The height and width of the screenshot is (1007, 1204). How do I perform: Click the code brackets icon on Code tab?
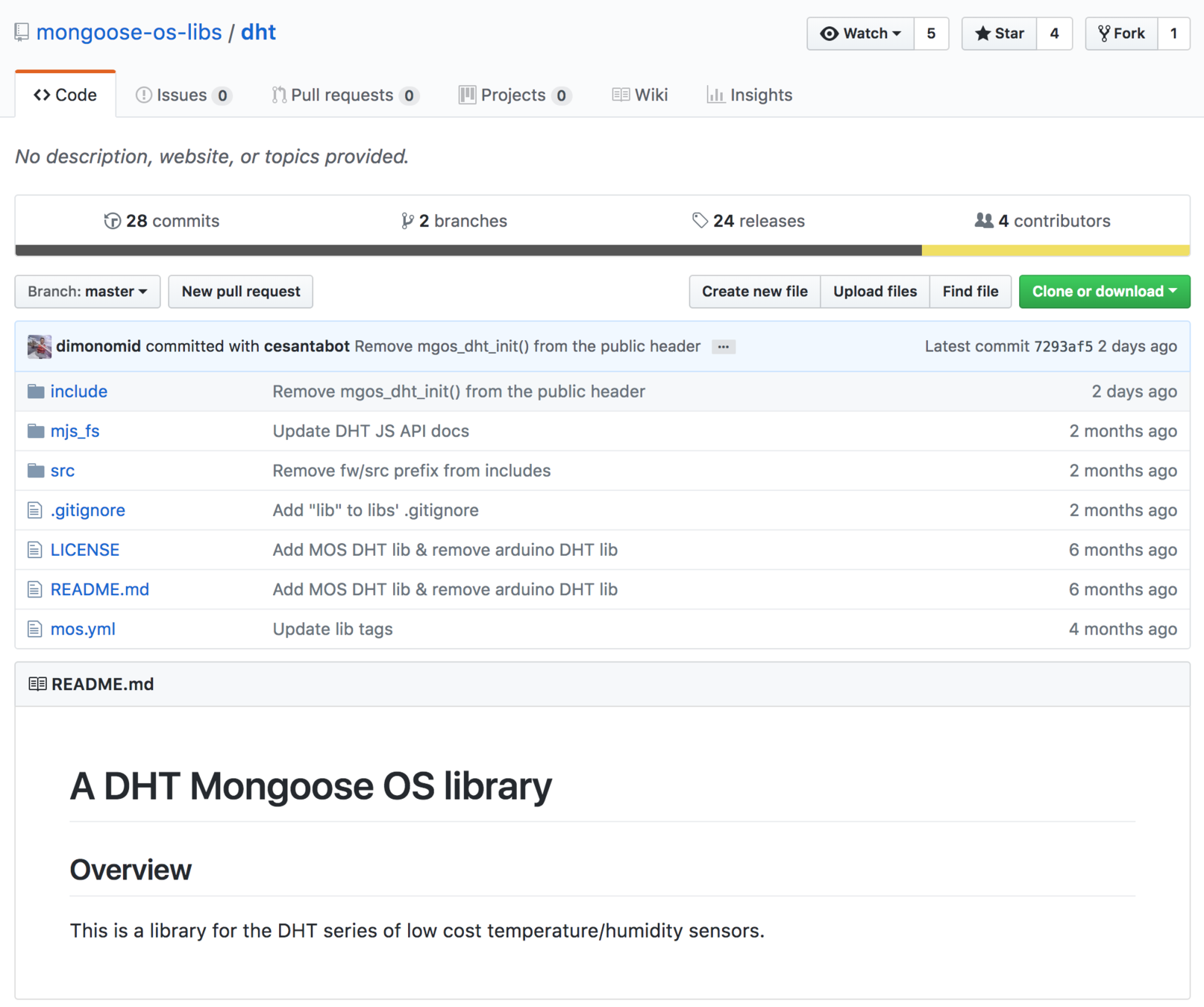click(x=42, y=95)
